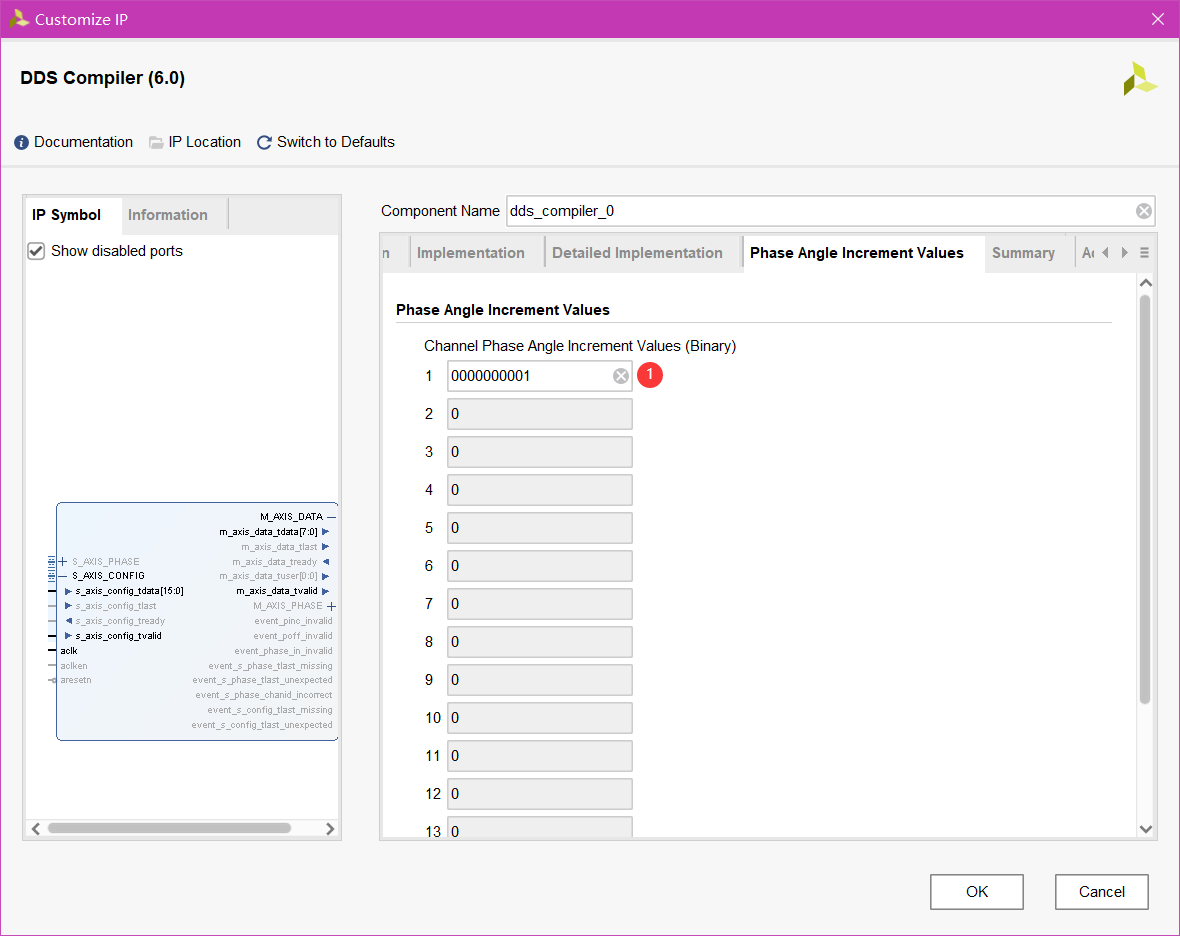1180x936 pixels.
Task: Open Documentation link
Action: click(x=84, y=142)
